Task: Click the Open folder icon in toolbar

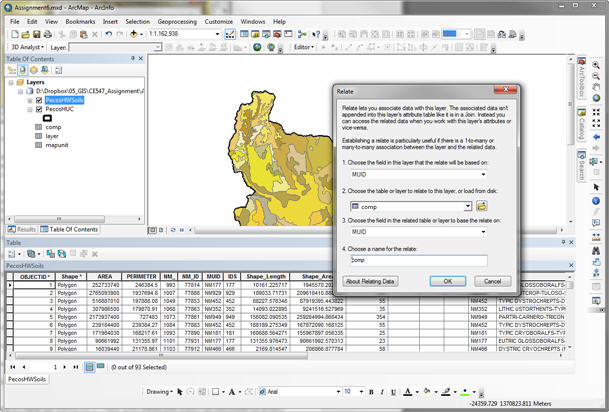Action: 26,34
